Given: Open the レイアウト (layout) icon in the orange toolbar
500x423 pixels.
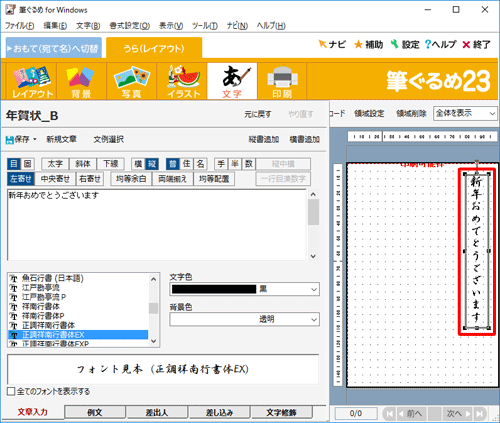Looking at the screenshot, I should point(32,82).
